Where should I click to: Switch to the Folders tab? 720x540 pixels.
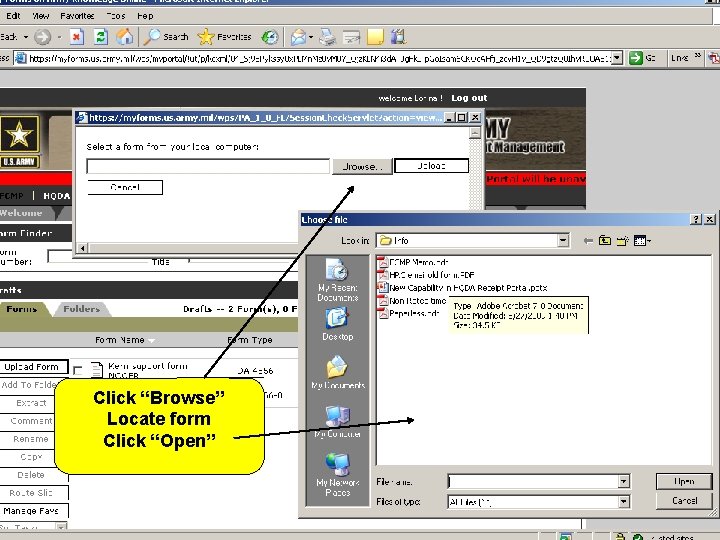coord(81,309)
